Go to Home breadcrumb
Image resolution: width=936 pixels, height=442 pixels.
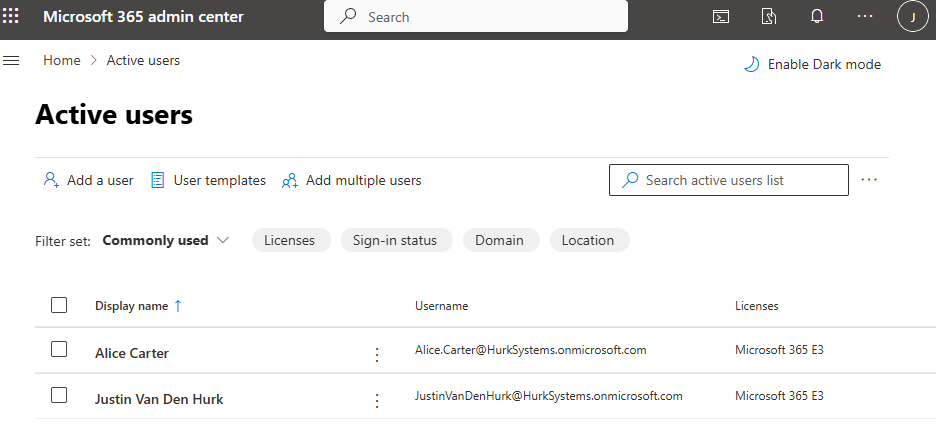click(61, 60)
